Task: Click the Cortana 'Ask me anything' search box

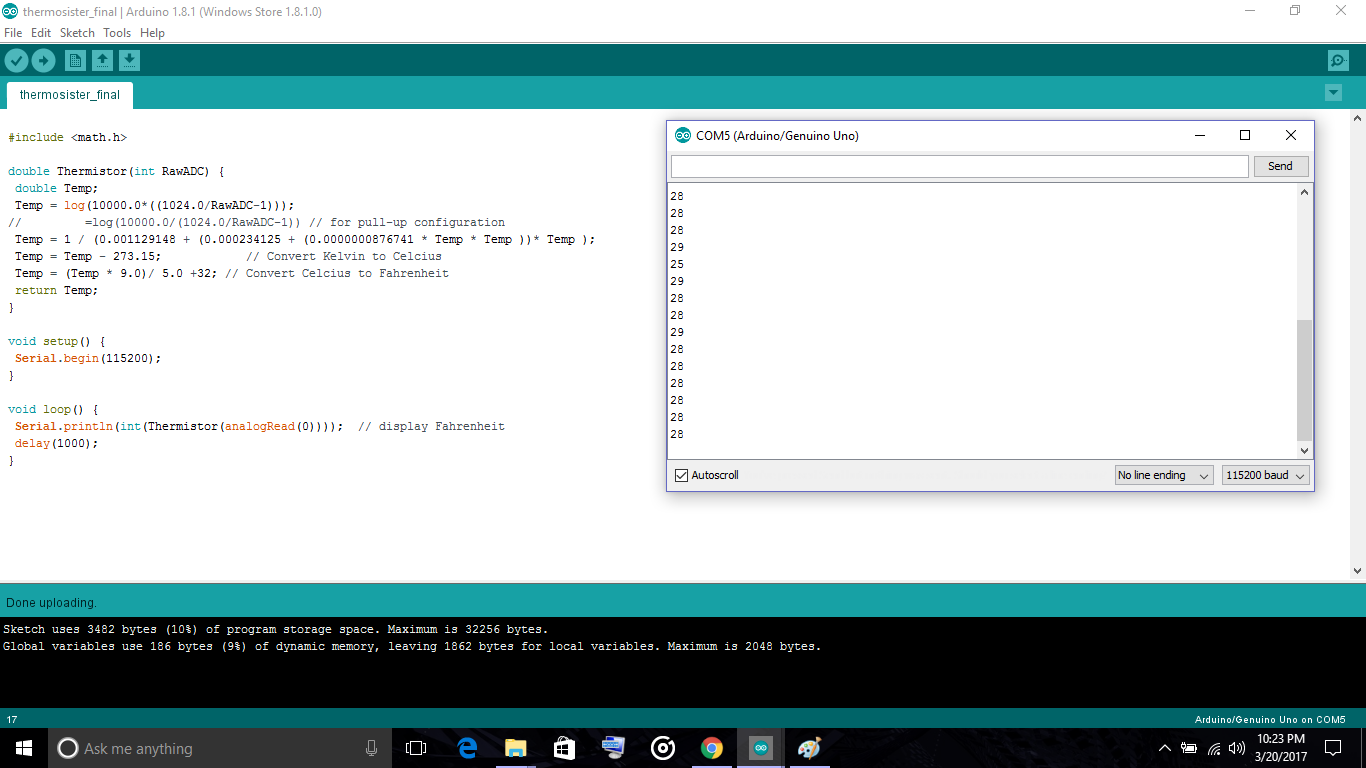Action: (x=220, y=748)
